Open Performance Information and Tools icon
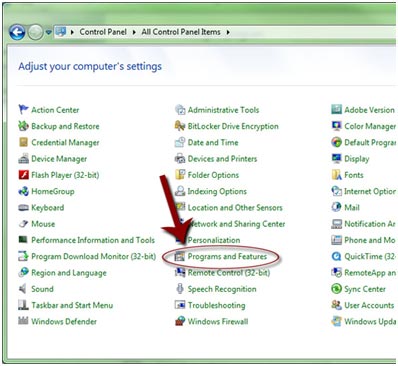 tap(23, 240)
